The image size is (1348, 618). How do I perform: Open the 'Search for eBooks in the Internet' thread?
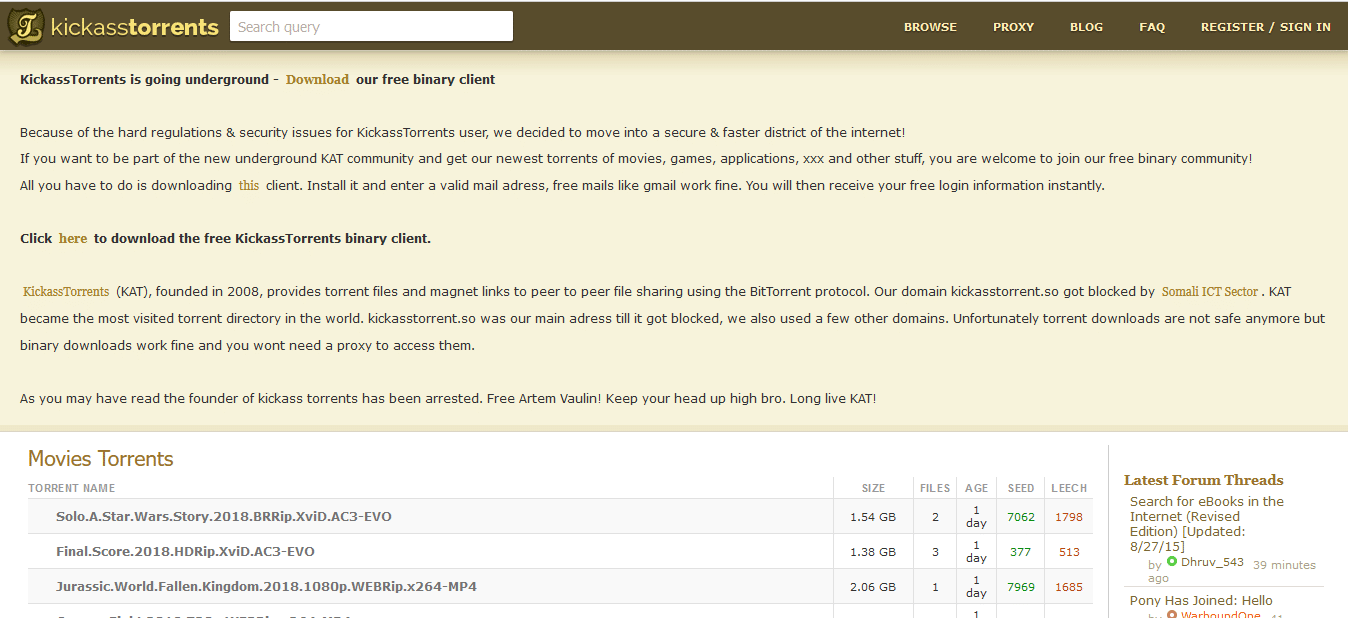(x=1207, y=524)
